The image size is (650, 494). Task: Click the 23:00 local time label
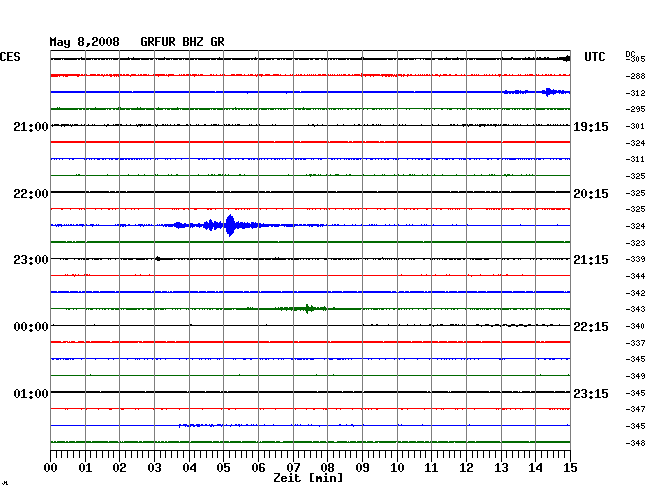pyautogui.click(x=31, y=259)
